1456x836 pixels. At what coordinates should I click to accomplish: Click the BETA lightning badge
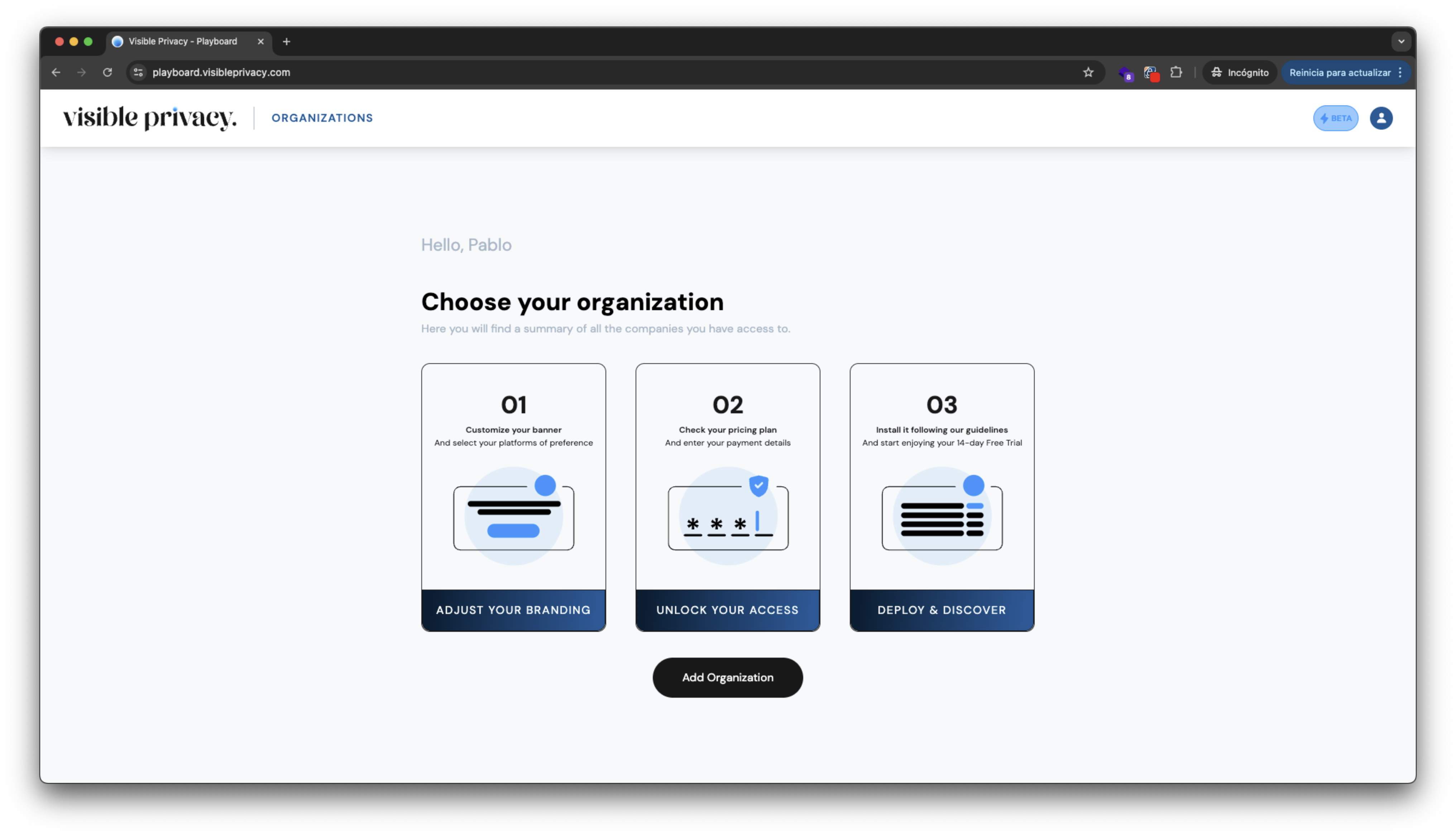1335,118
